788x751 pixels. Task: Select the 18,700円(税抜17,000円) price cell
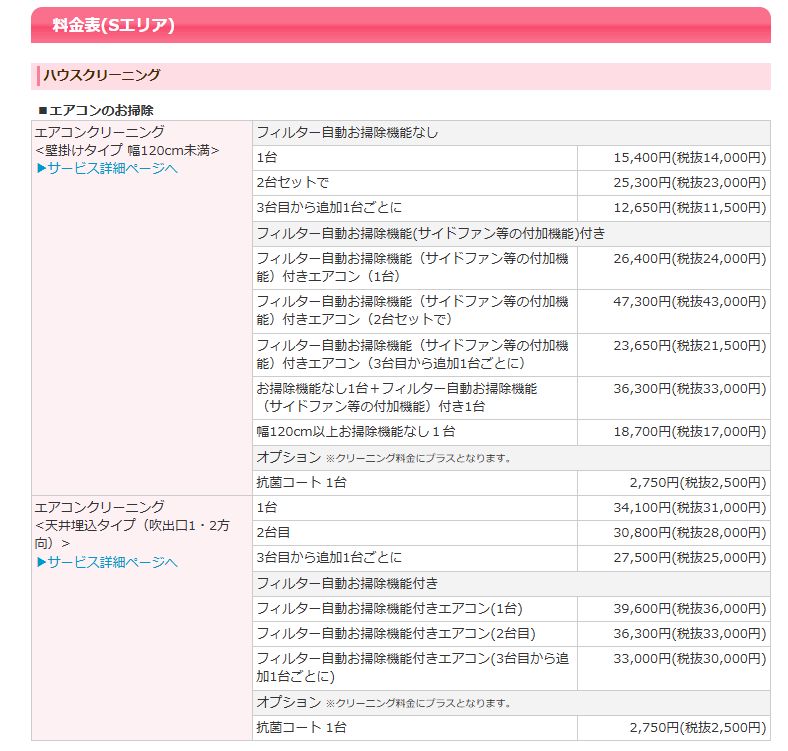(x=689, y=431)
